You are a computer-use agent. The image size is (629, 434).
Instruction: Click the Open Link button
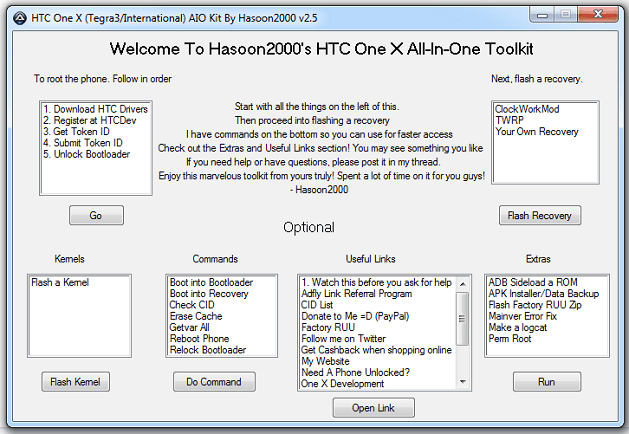click(373, 408)
